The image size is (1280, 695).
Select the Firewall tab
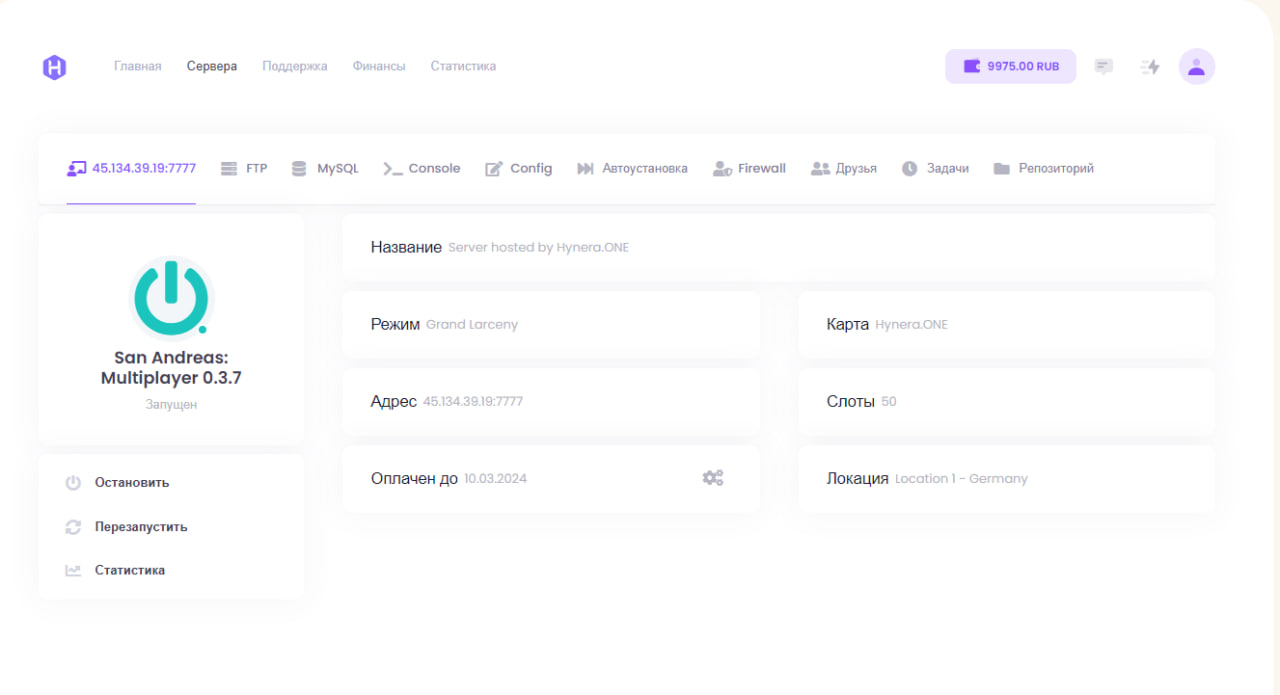coord(750,169)
